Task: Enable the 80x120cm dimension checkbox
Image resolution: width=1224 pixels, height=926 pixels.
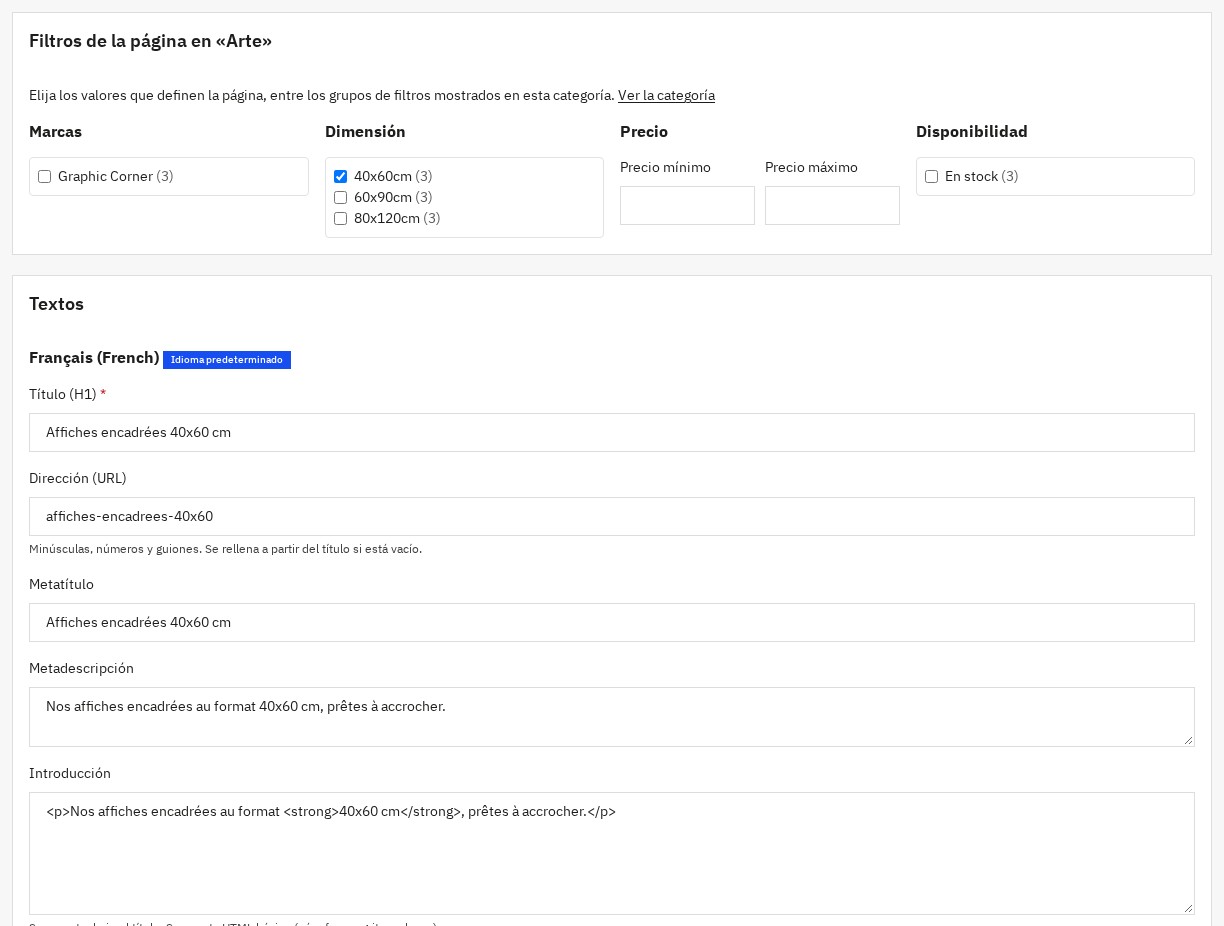Action: [x=340, y=219]
